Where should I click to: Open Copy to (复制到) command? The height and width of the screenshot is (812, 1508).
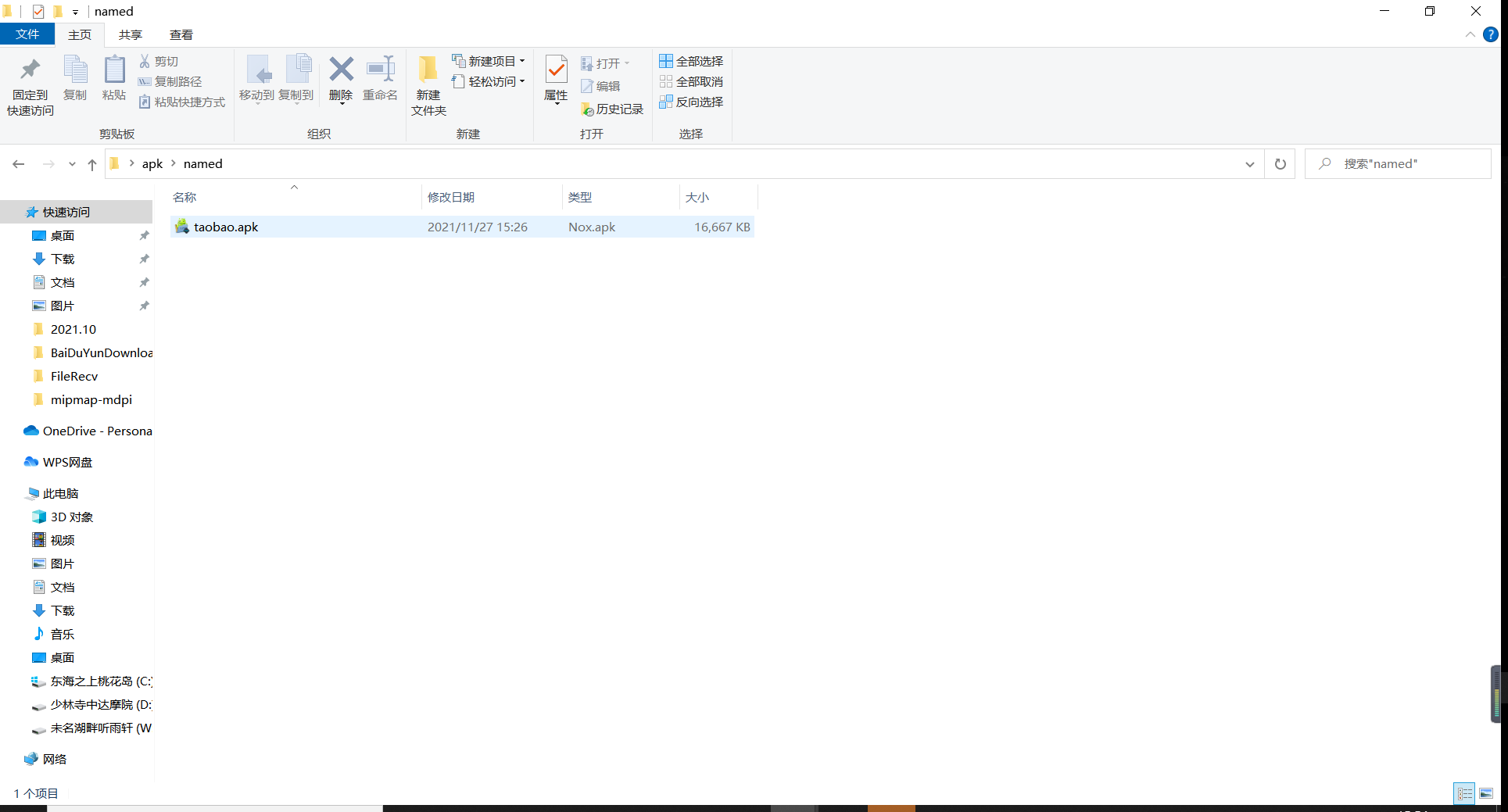tap(296, 78)
